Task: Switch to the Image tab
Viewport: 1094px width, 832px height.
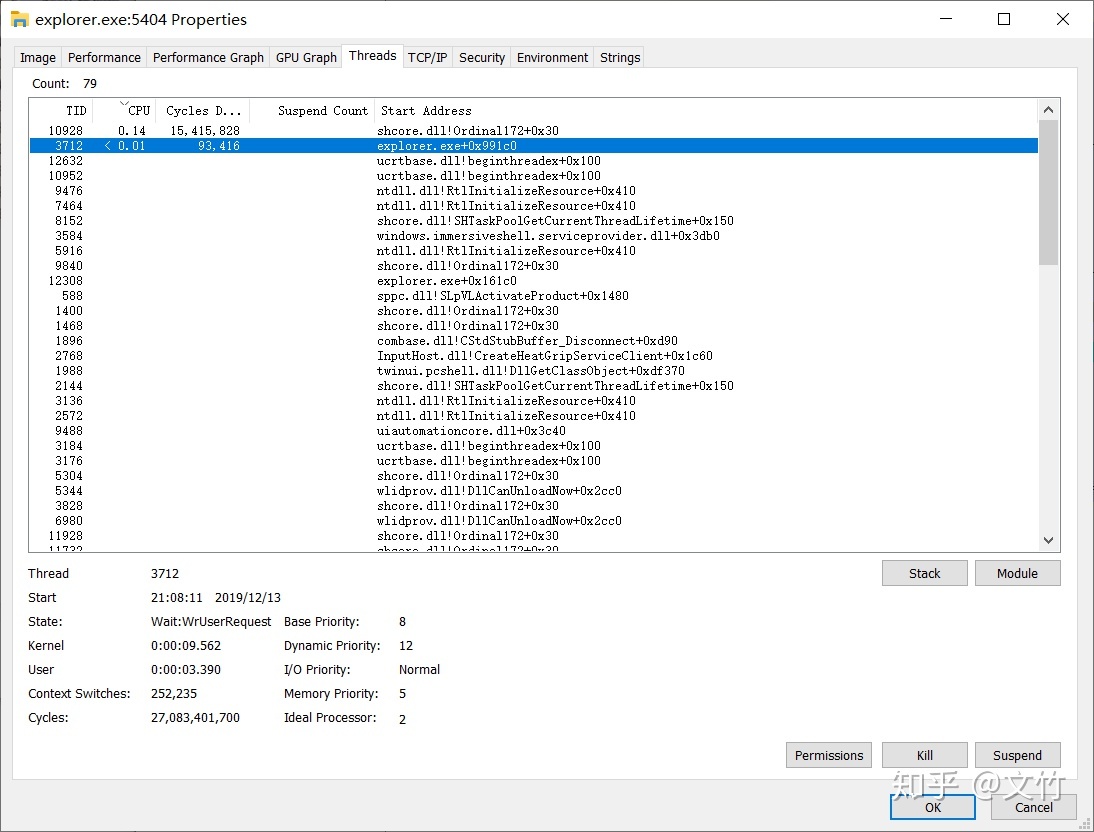Action: (x=38, y=57)
